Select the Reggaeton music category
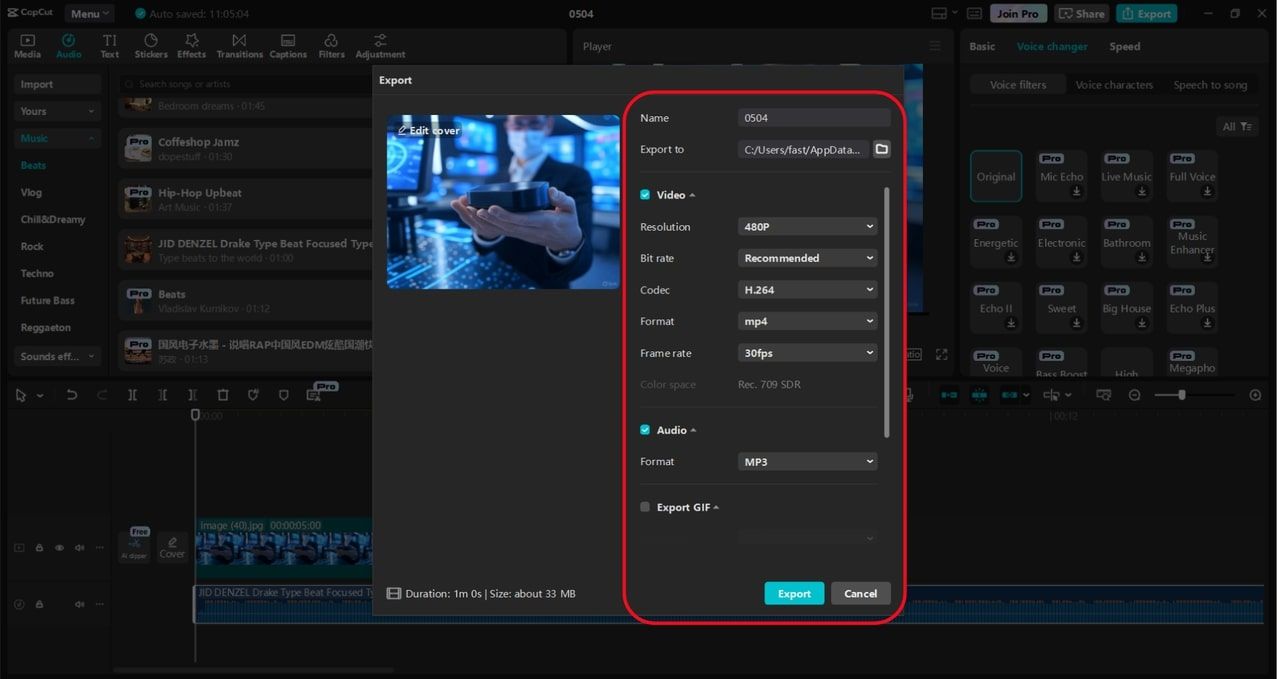The width and height of the screenshot is (1280, 679). pos(46,327)
